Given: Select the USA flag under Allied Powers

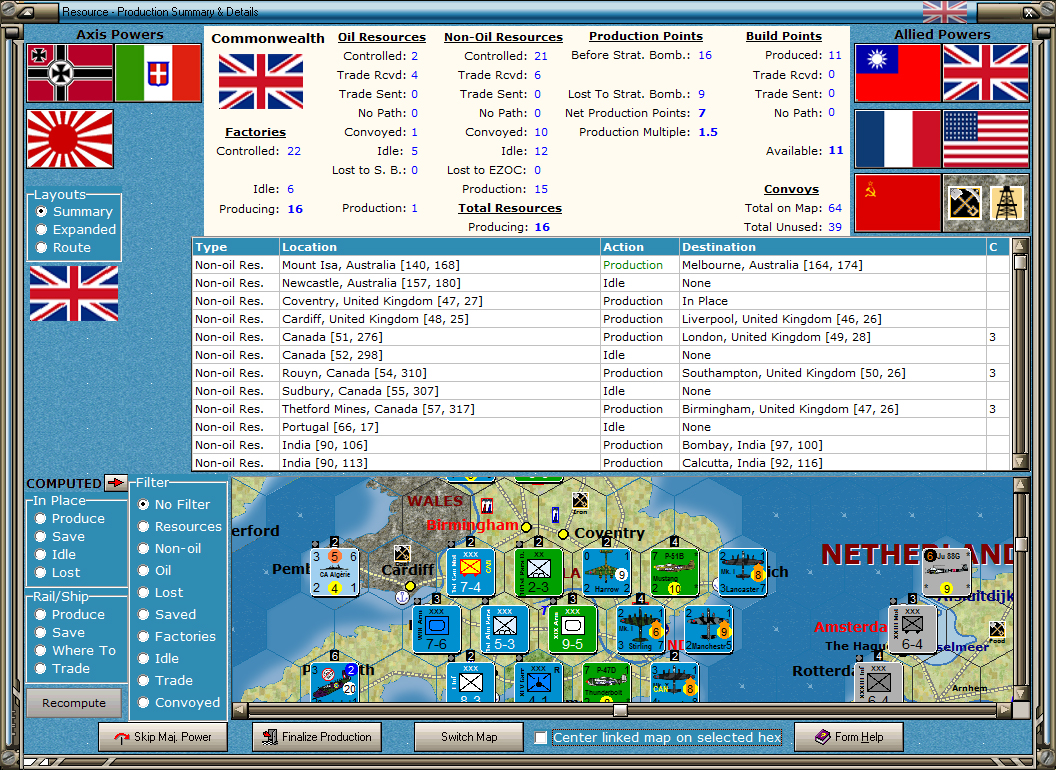Looking at the screenshot, I should (986, 139).
